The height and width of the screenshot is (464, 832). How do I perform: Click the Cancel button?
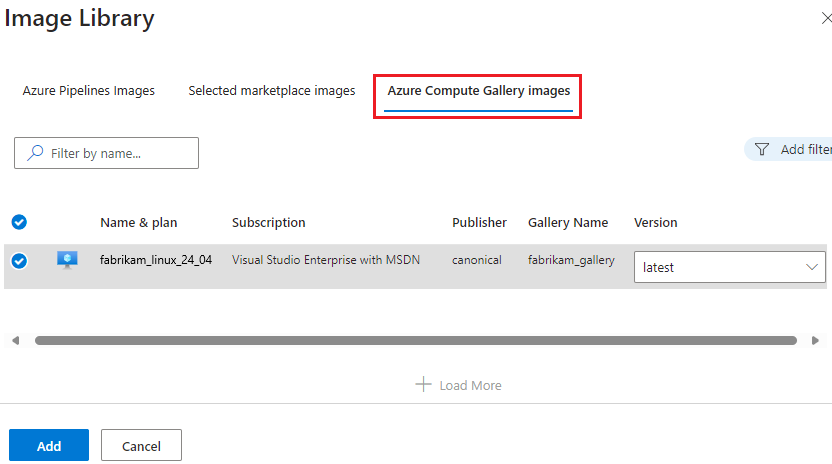(x=140, y=446)
